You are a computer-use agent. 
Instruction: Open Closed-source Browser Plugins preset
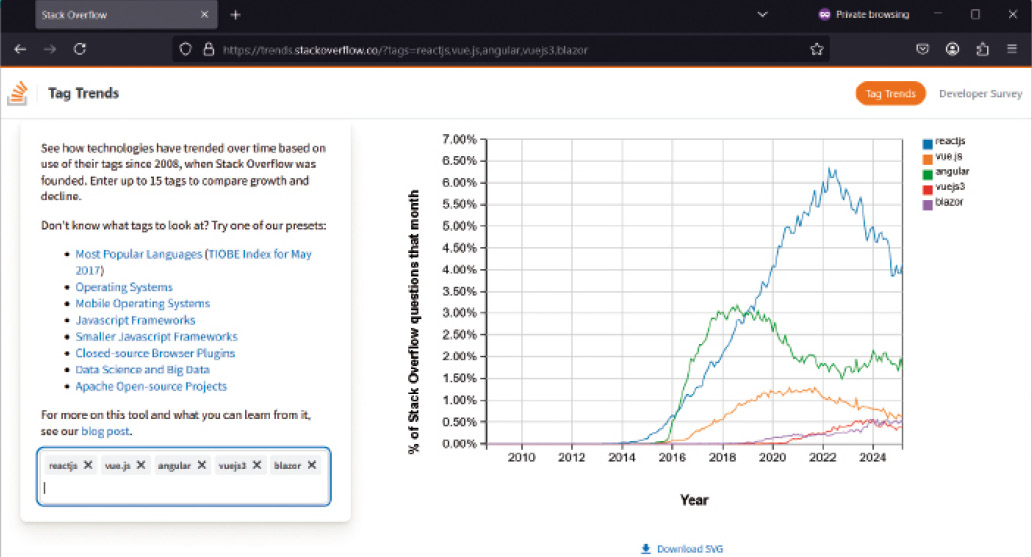click(x=155, y=353)
